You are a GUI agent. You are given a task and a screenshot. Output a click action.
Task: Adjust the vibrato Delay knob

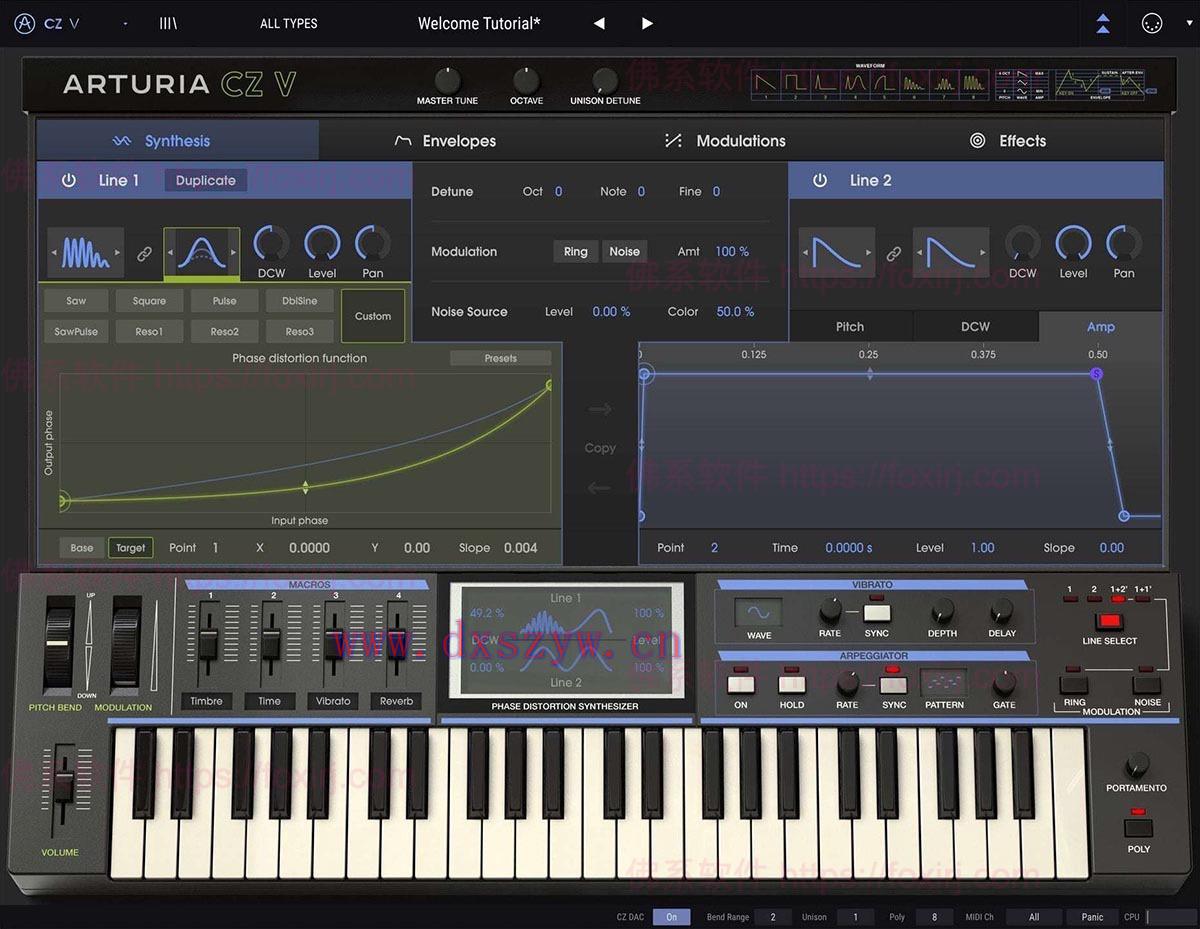coord(1002,611)
